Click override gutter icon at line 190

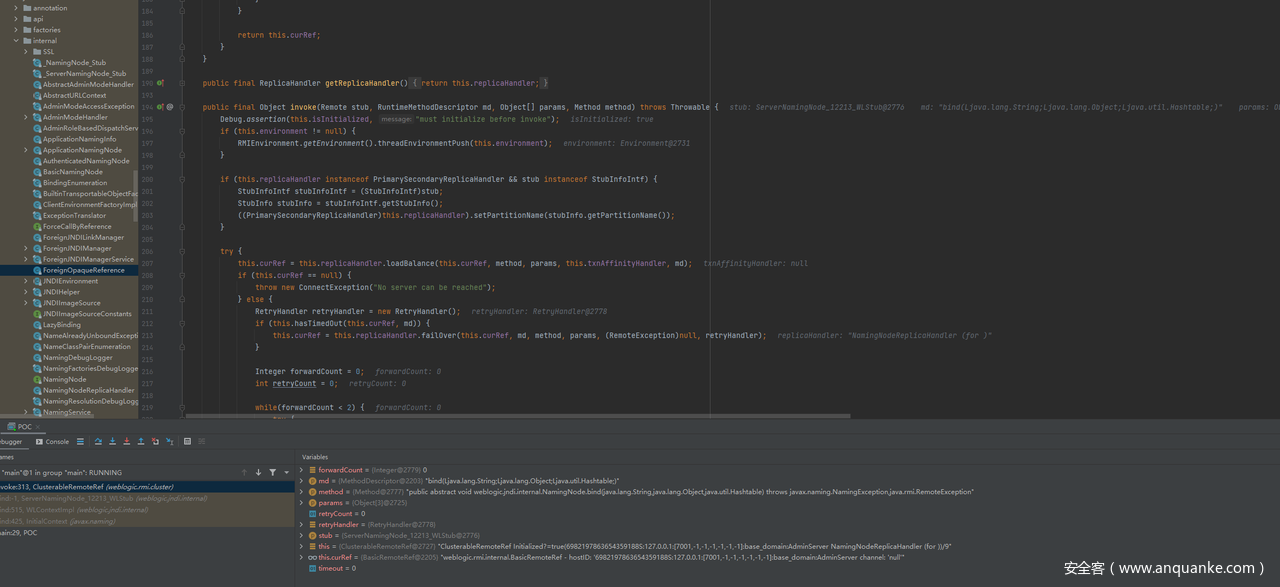(159, 83)
